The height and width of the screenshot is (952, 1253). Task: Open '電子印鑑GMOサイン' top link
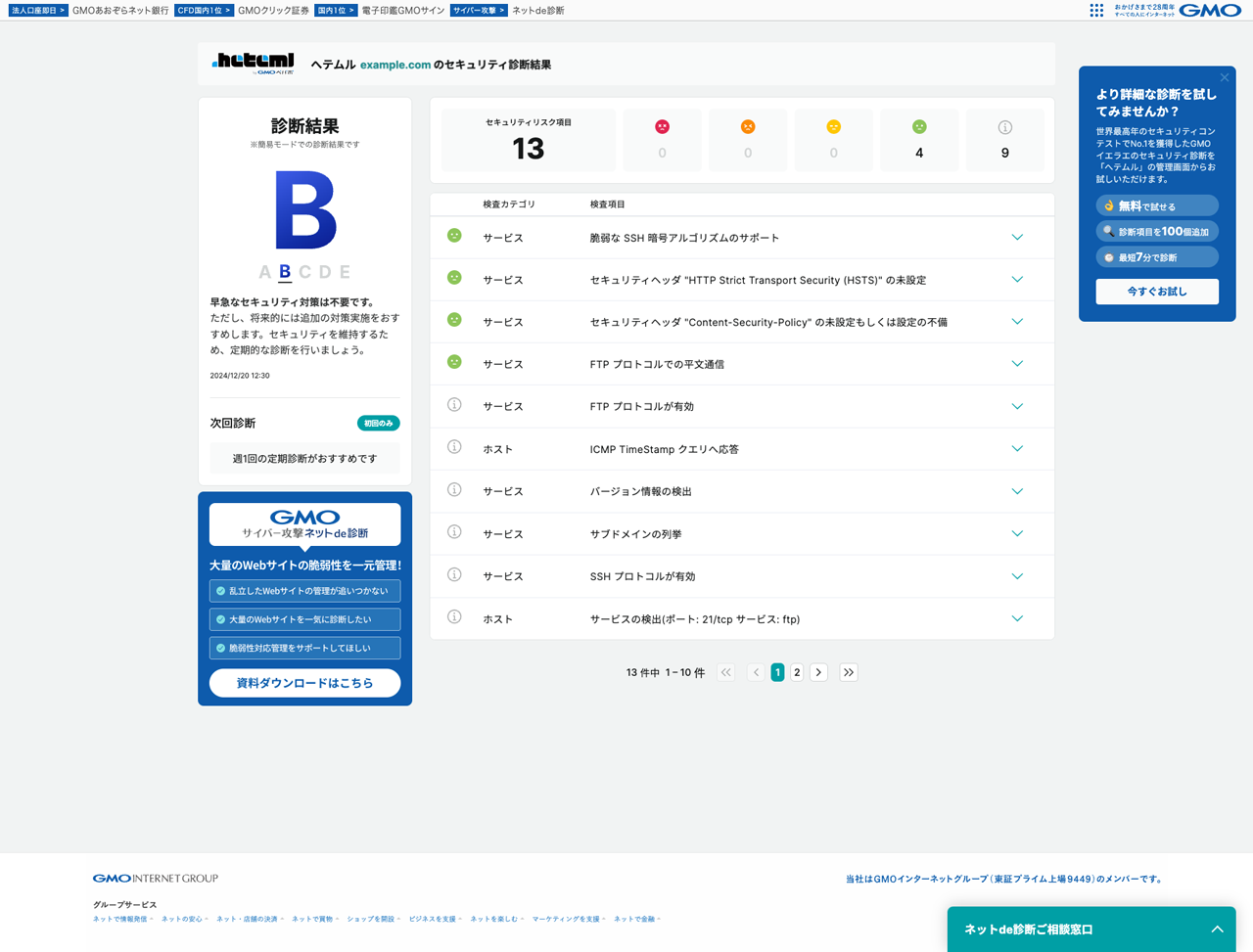(403, 11)
